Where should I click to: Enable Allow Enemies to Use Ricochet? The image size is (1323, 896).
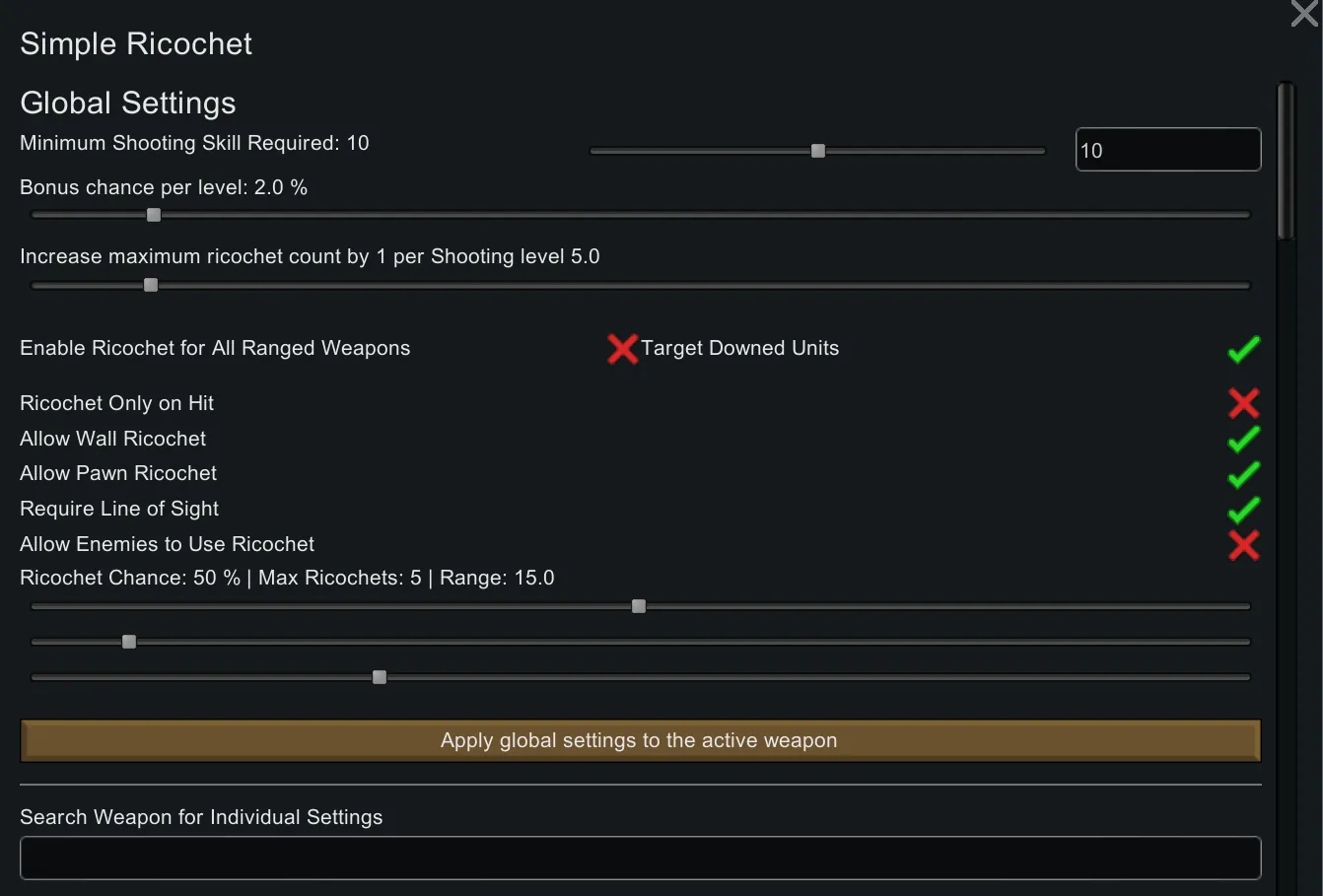[1243, 545]
